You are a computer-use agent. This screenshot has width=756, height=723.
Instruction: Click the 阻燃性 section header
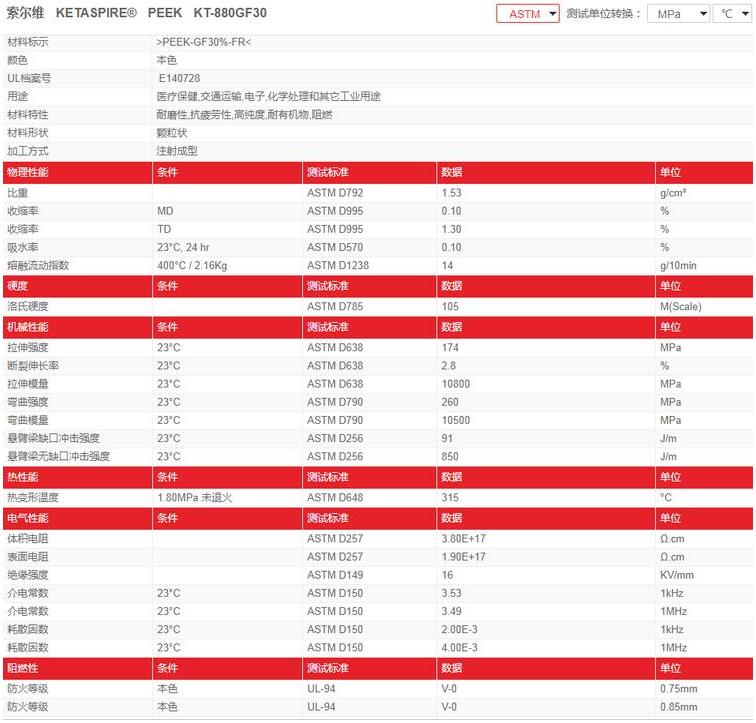pos(23,668)
